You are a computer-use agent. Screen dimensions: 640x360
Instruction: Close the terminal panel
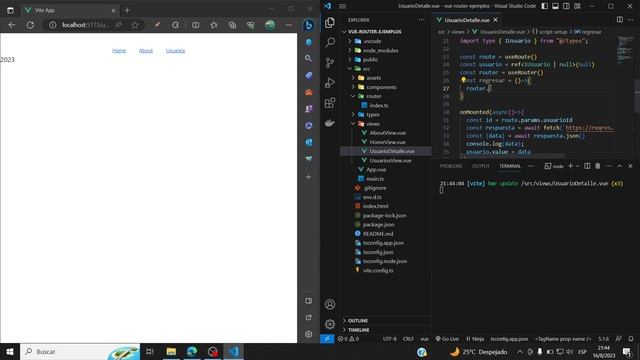pos(630,166)
